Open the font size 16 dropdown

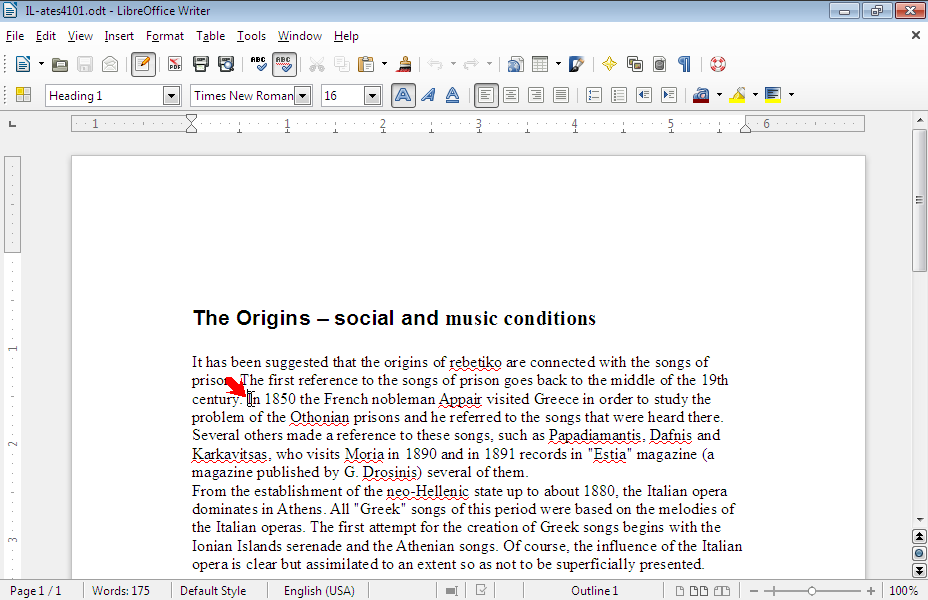pyautogui.click(x=372, y=95)
